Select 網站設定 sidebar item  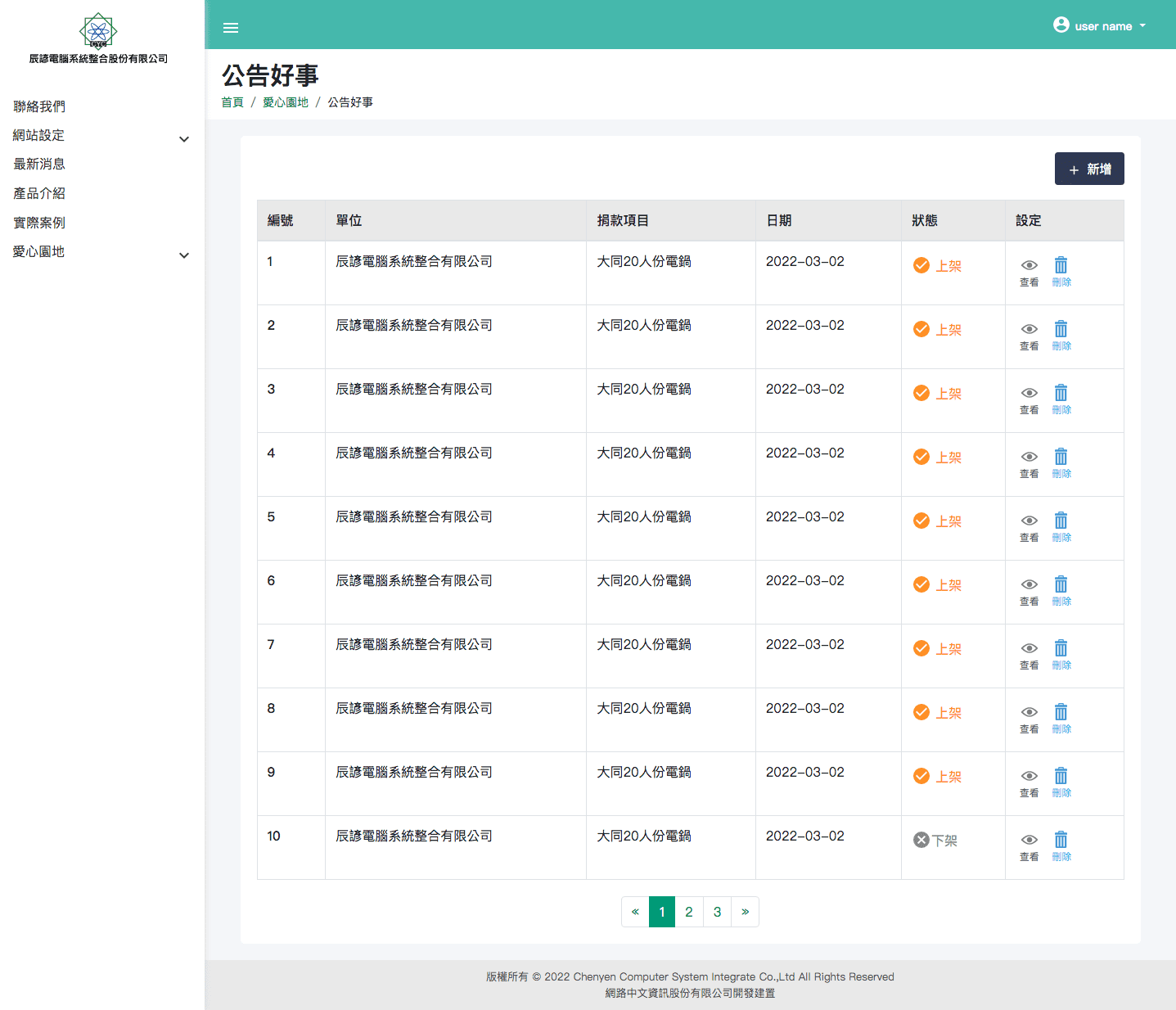tap(38, 135)
